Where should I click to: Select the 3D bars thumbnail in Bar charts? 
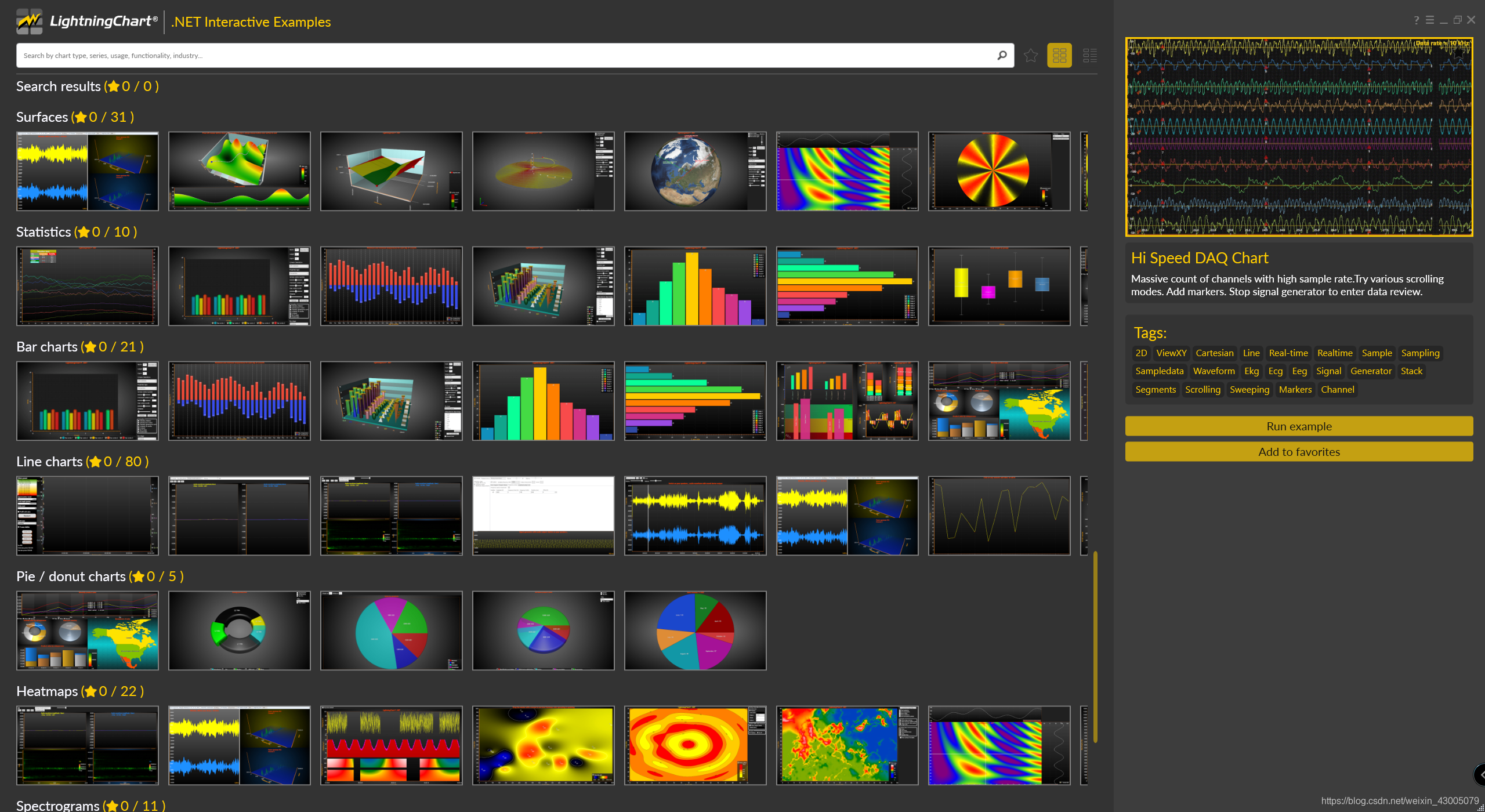391,401
